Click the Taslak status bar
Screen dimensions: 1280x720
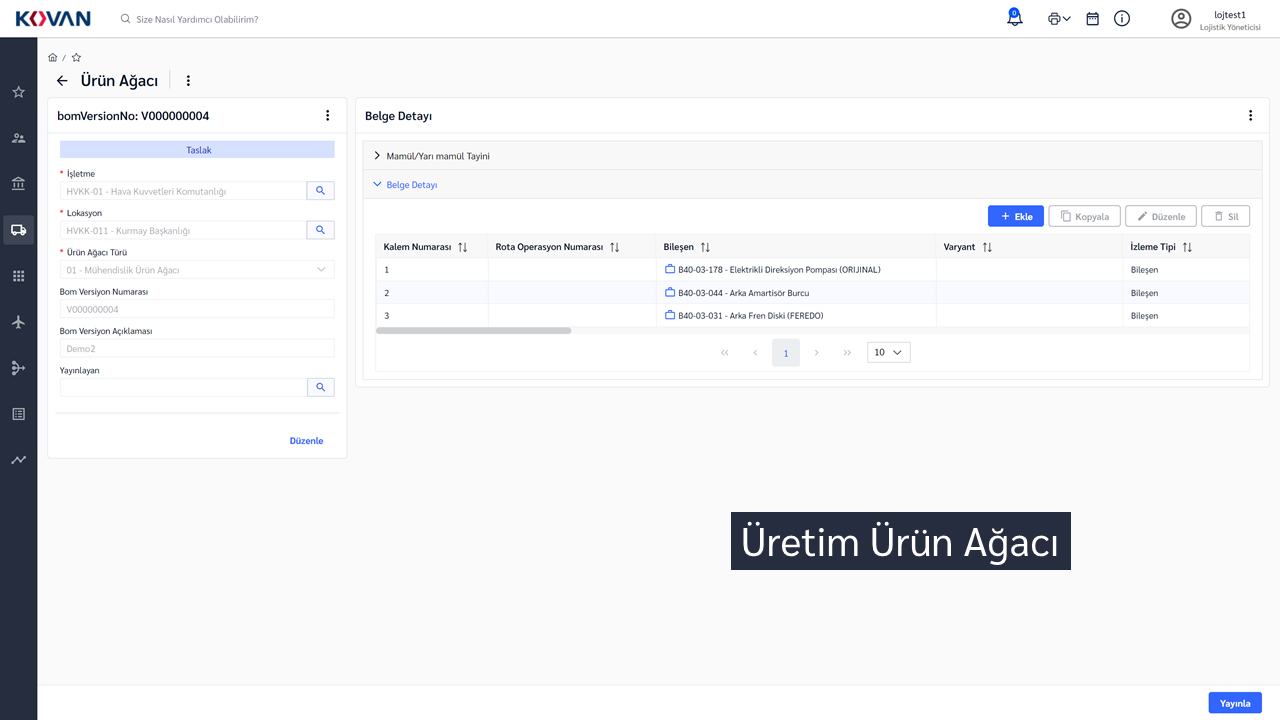(197, 150)
